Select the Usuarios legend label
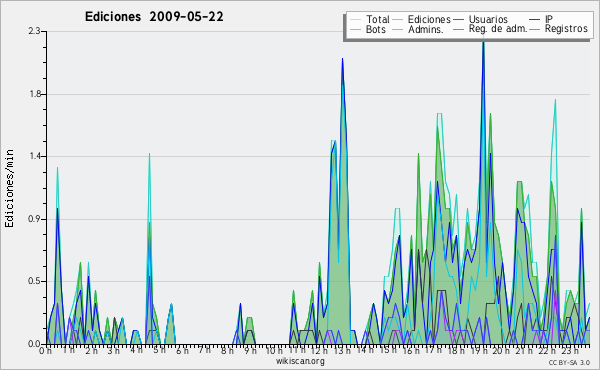 [x=488, y=19]
